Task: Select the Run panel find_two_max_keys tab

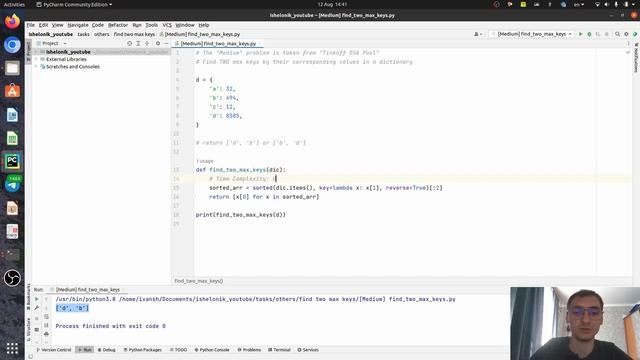Action: coord(88,289)
